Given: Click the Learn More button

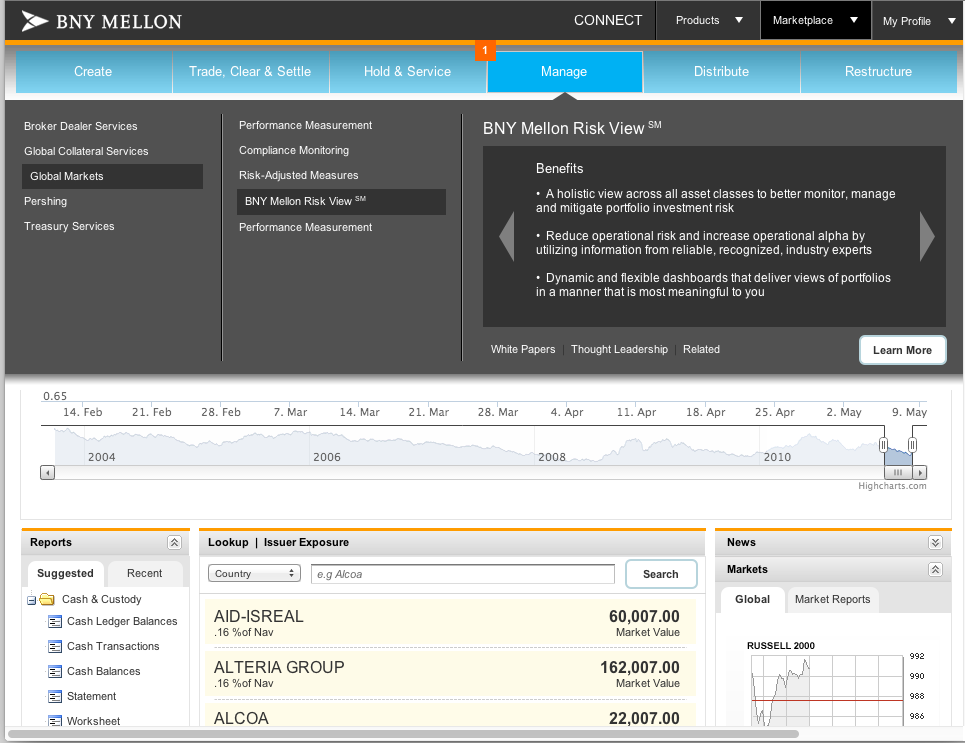Looking at the screenshot, I should click(x=902, y=350).
